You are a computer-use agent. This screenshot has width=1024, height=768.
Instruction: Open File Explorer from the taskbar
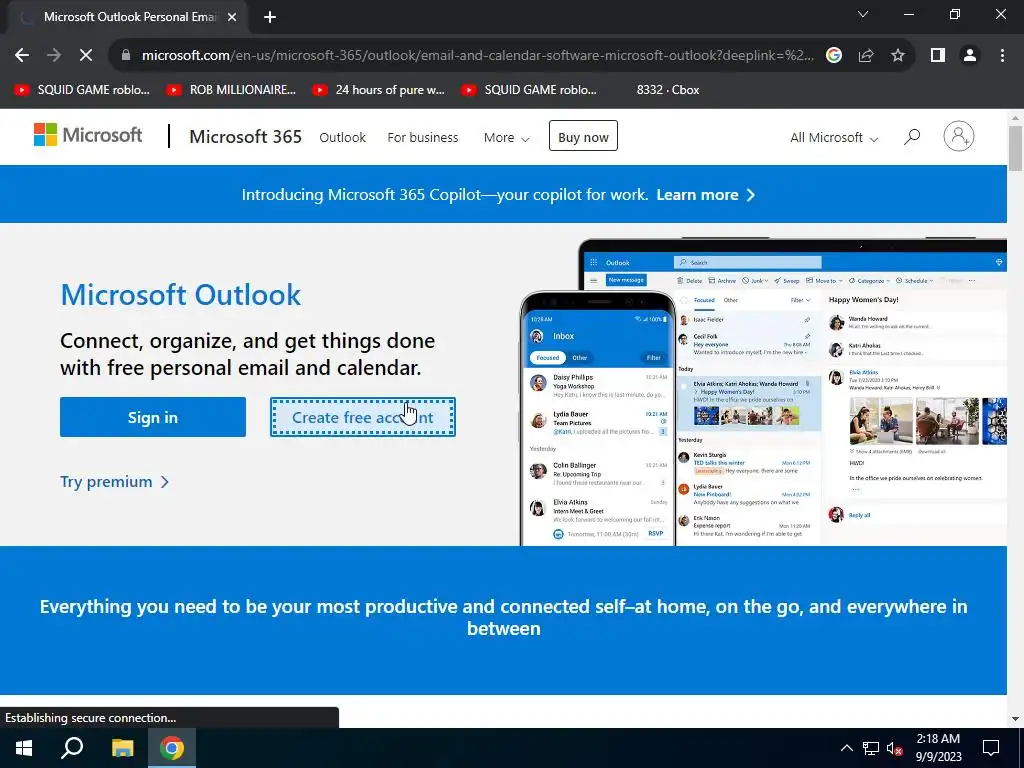(x=122, y=748)
